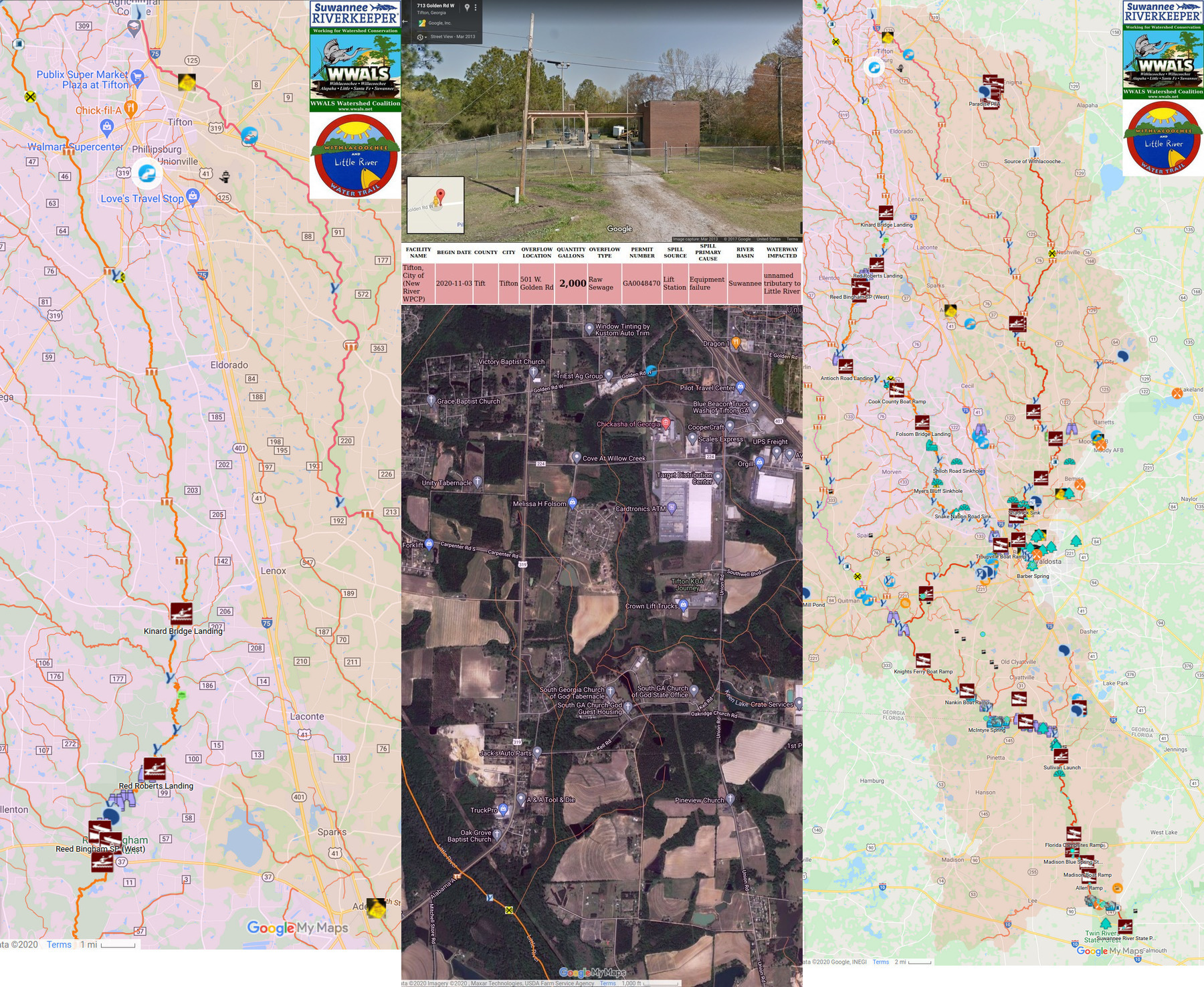Click the Knights Ferry Boat Ramp icon on right map

tap(923, 660)
